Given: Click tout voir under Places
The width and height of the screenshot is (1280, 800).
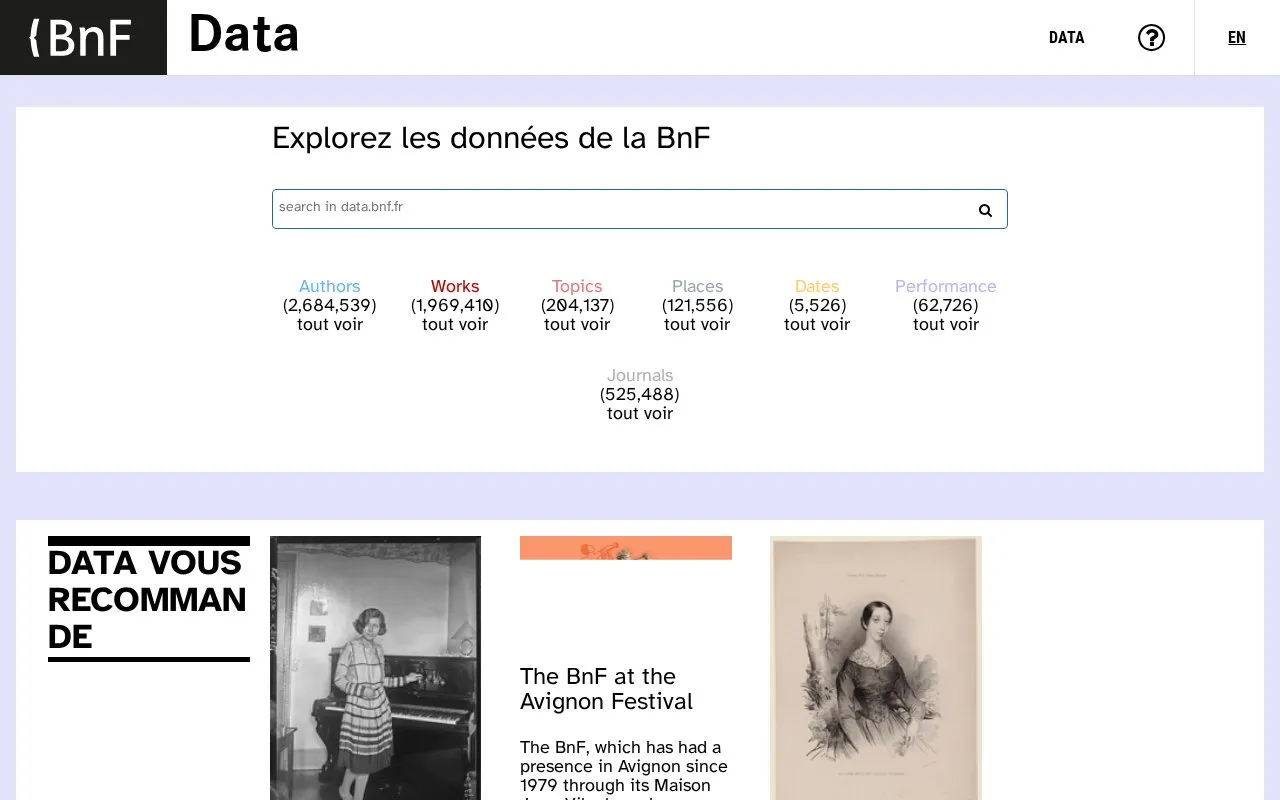Looking at the screenshot, I should 697,324.
